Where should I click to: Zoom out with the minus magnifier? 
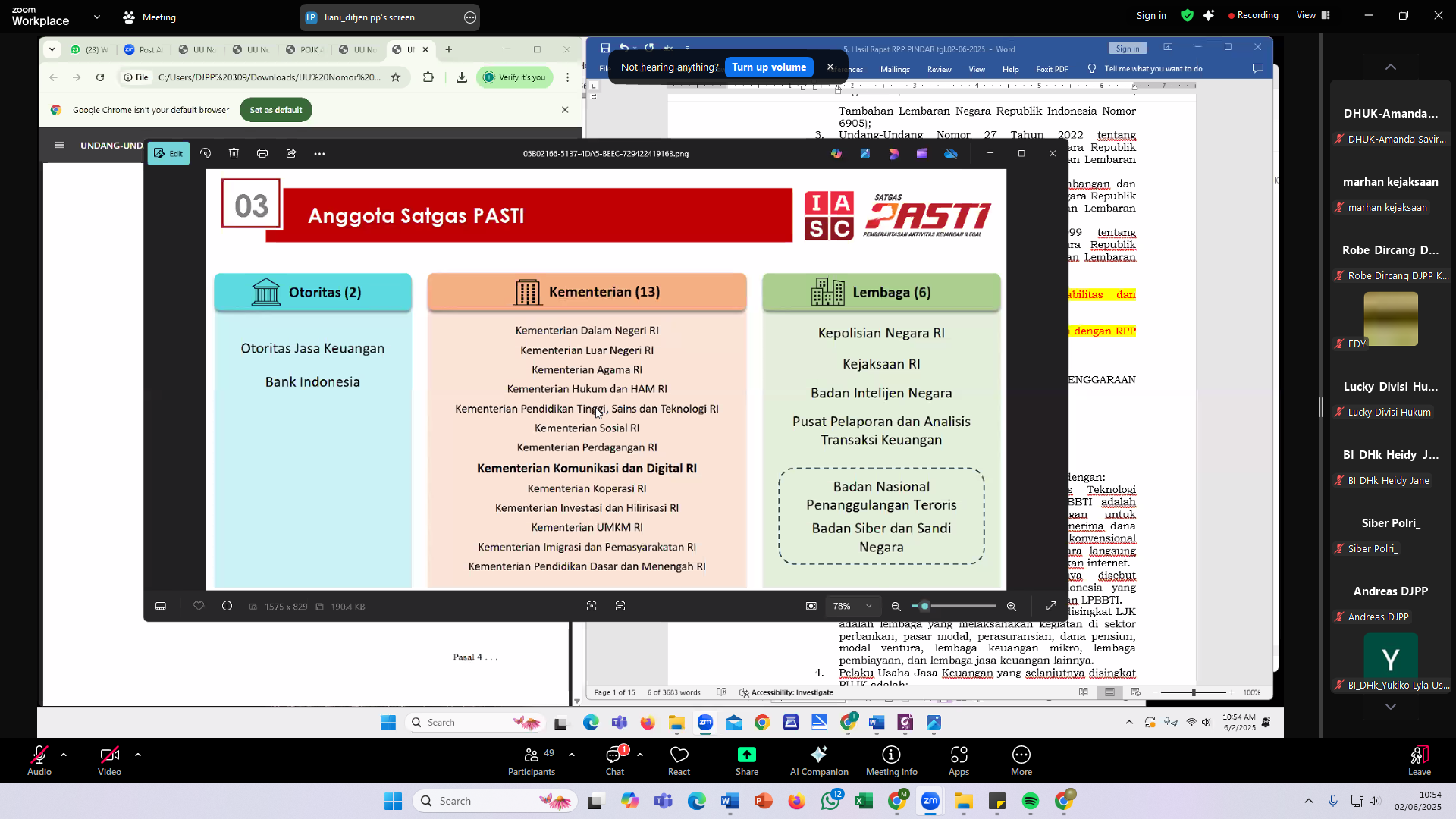[896, 607]
